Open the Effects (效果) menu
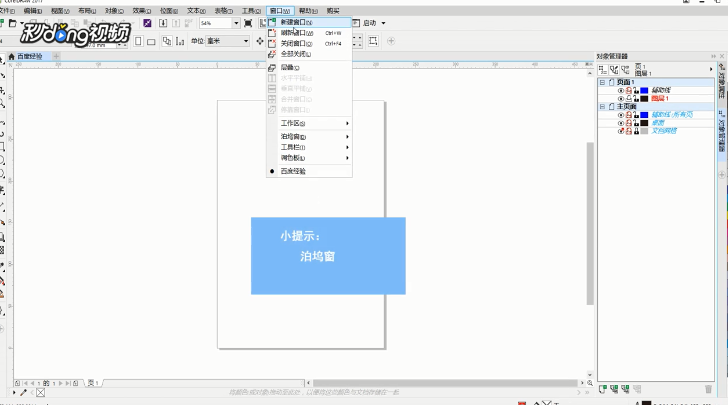Image resolution: width=728 pixels, height=405 pixels. tap(141, 11)
